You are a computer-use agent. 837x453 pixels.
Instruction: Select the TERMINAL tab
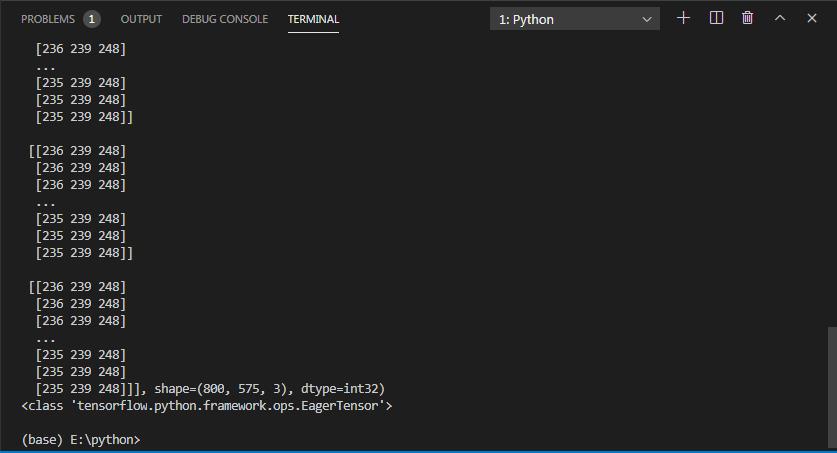313,19
